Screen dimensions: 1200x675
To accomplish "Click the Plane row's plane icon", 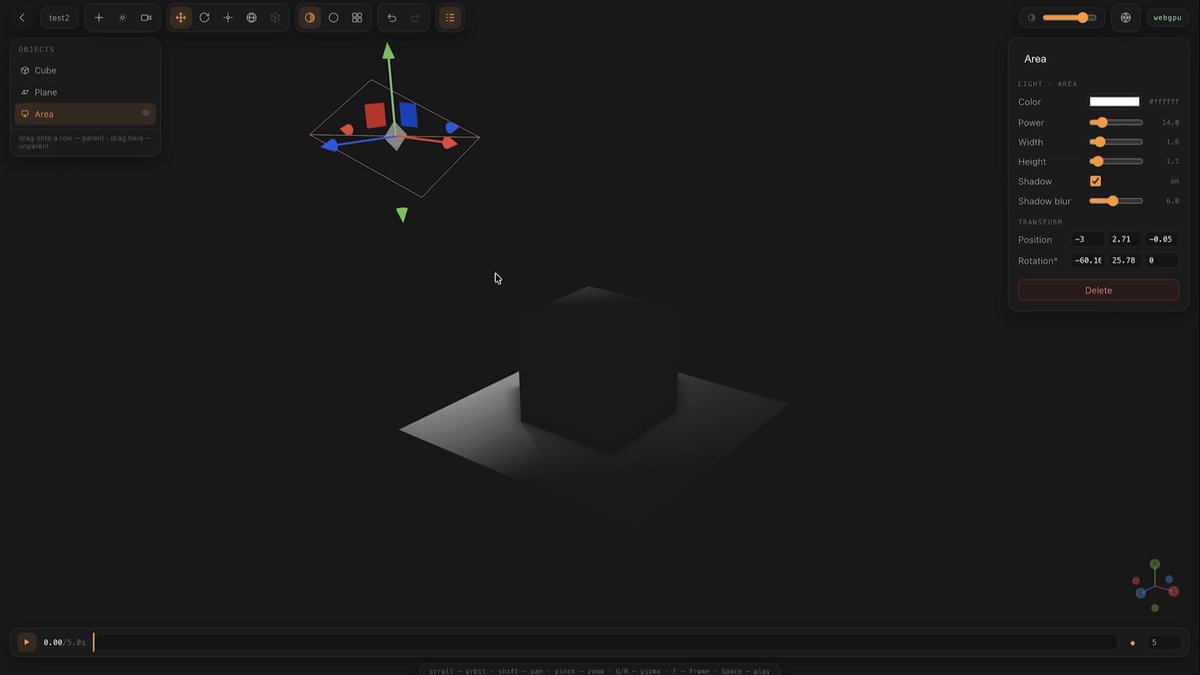I will tap(25, 92).
